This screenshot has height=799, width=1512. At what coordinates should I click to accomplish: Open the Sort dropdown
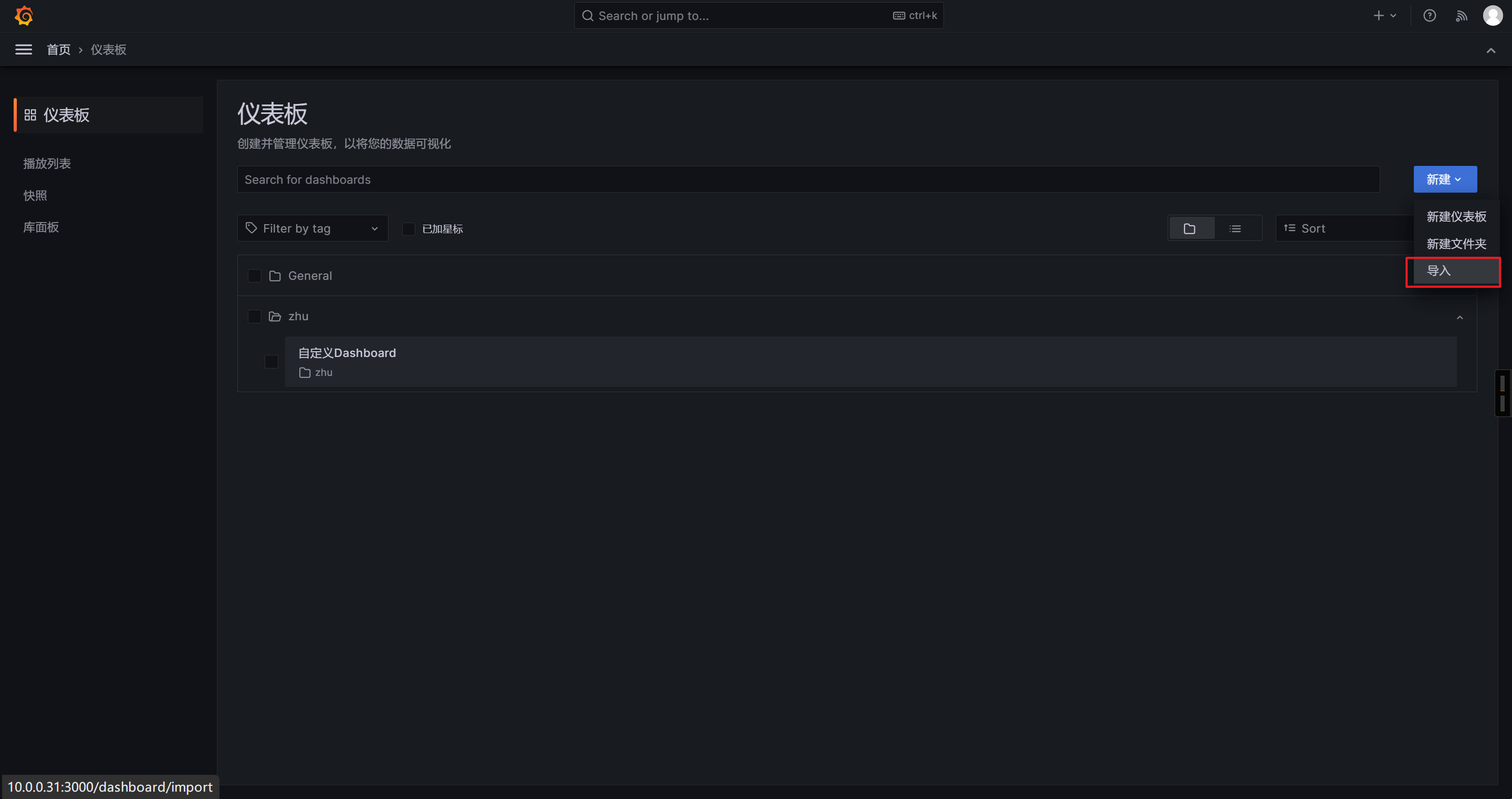pyautogui.click(x=1344, y=228)
